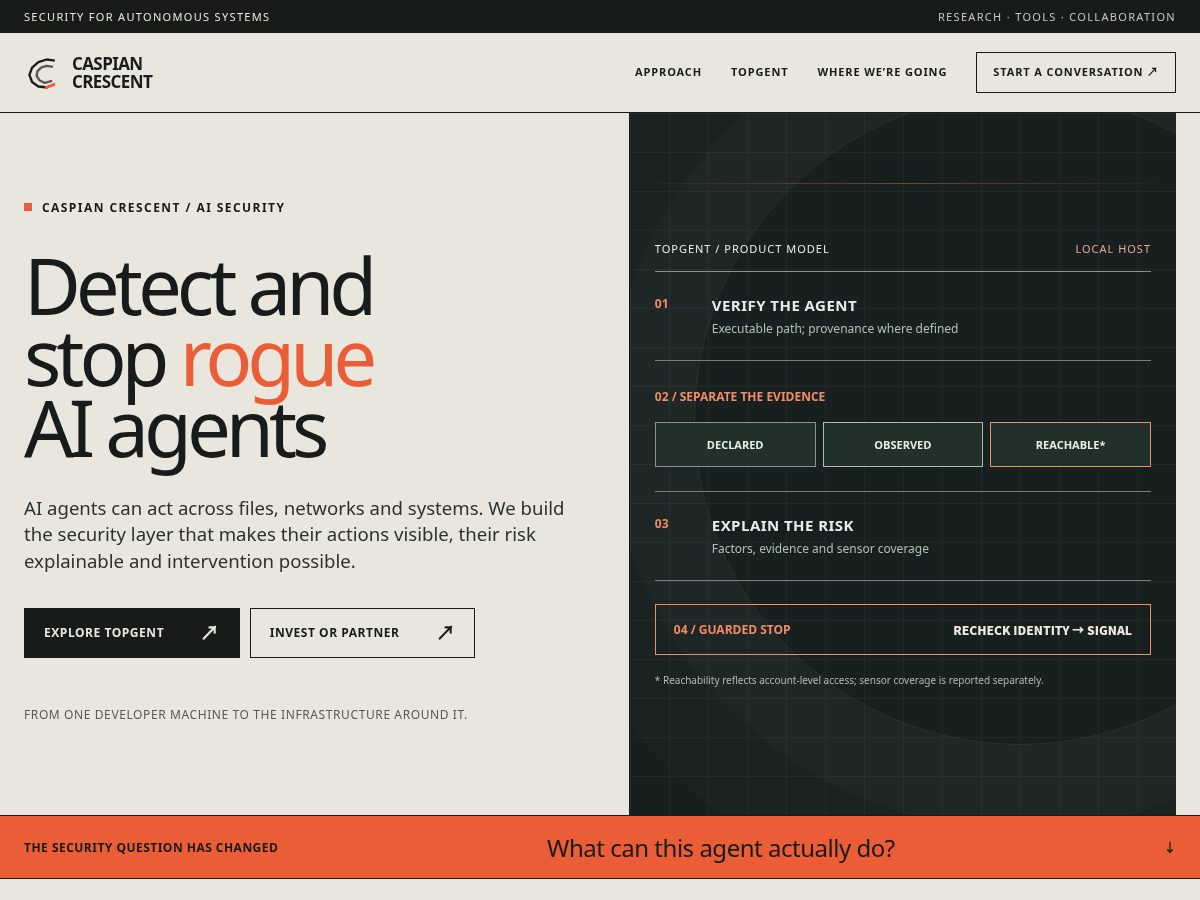
Task: Select the Observed evidence box
Action: pos(903,444)
